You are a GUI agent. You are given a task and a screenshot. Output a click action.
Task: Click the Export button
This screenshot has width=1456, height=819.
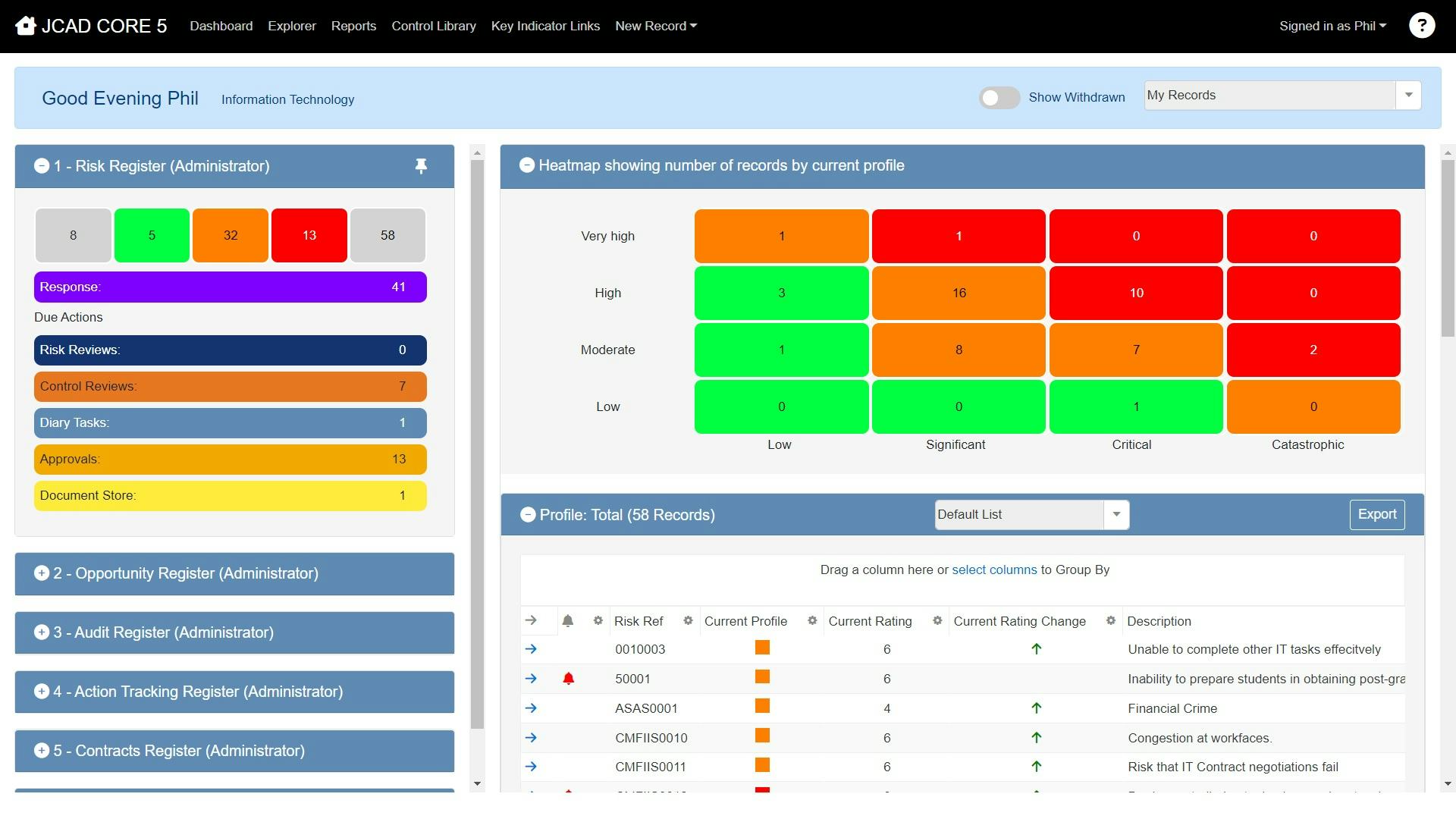pyautogui.click(x=1376, y=514)
